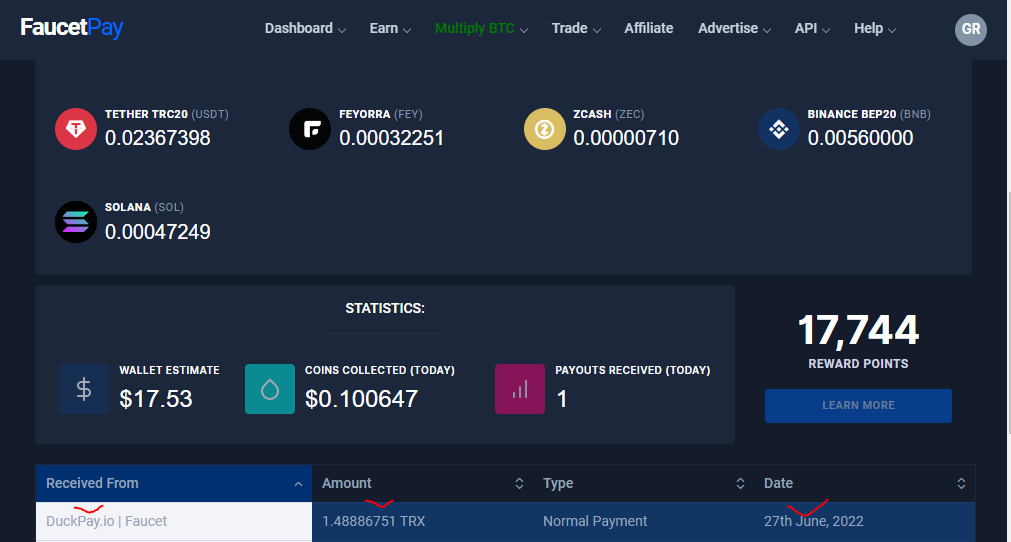The height and width of the screenshot is (542, 1011).
Task: Open the Earn menu
Action: click(x=390, y=28)
